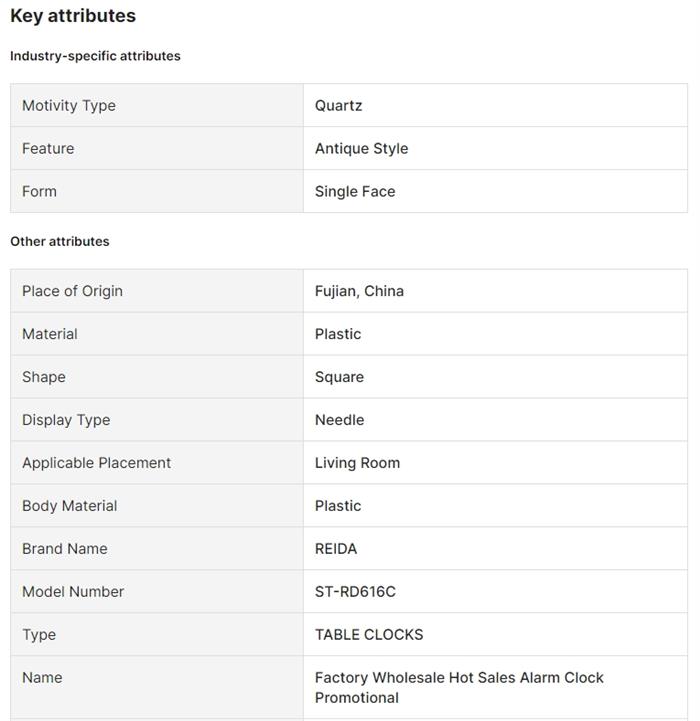
Task: Click the Key attributes heading
Action: pyautogui.click(x=73, y=16)
